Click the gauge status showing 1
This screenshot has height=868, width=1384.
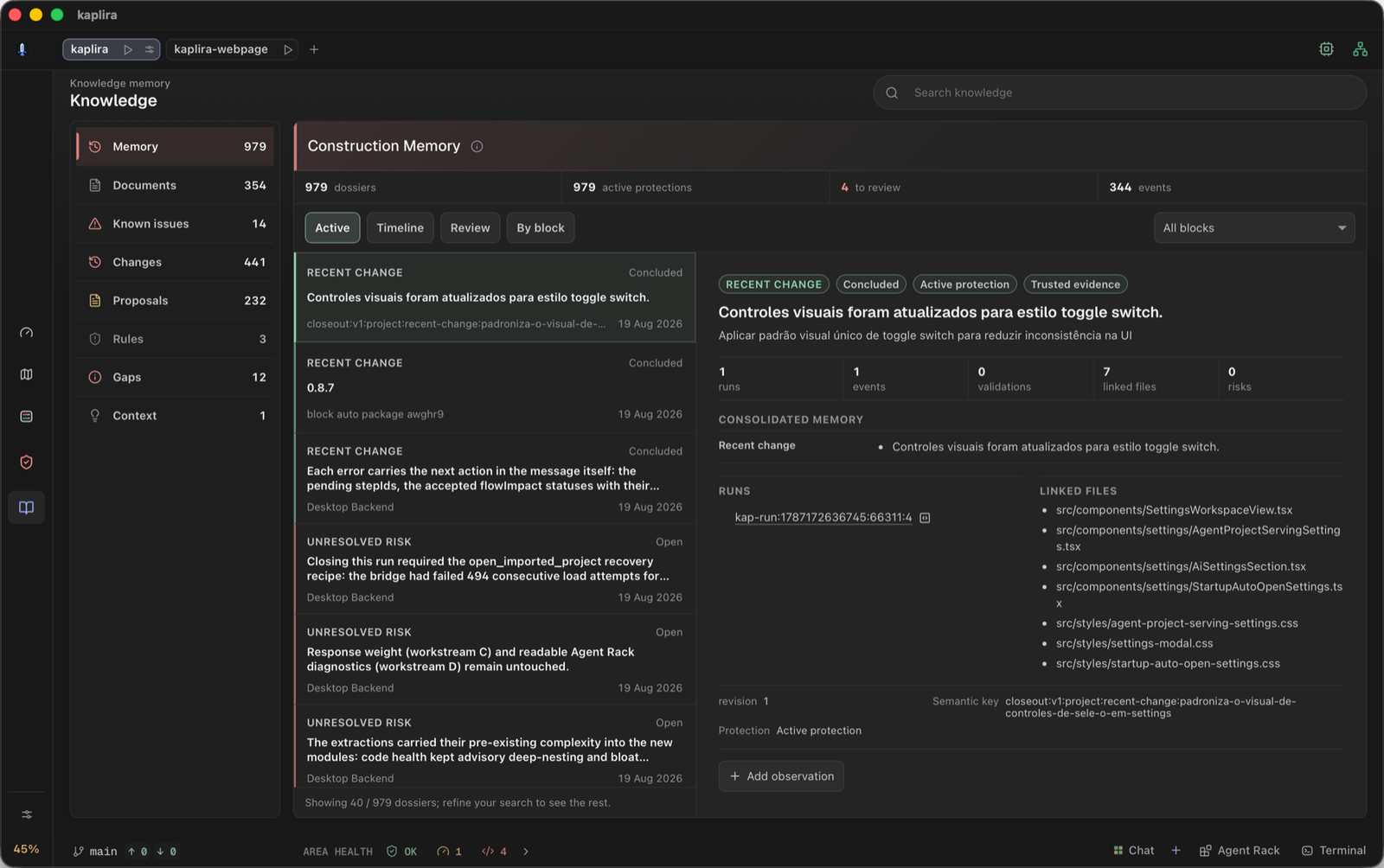(449, 852)
